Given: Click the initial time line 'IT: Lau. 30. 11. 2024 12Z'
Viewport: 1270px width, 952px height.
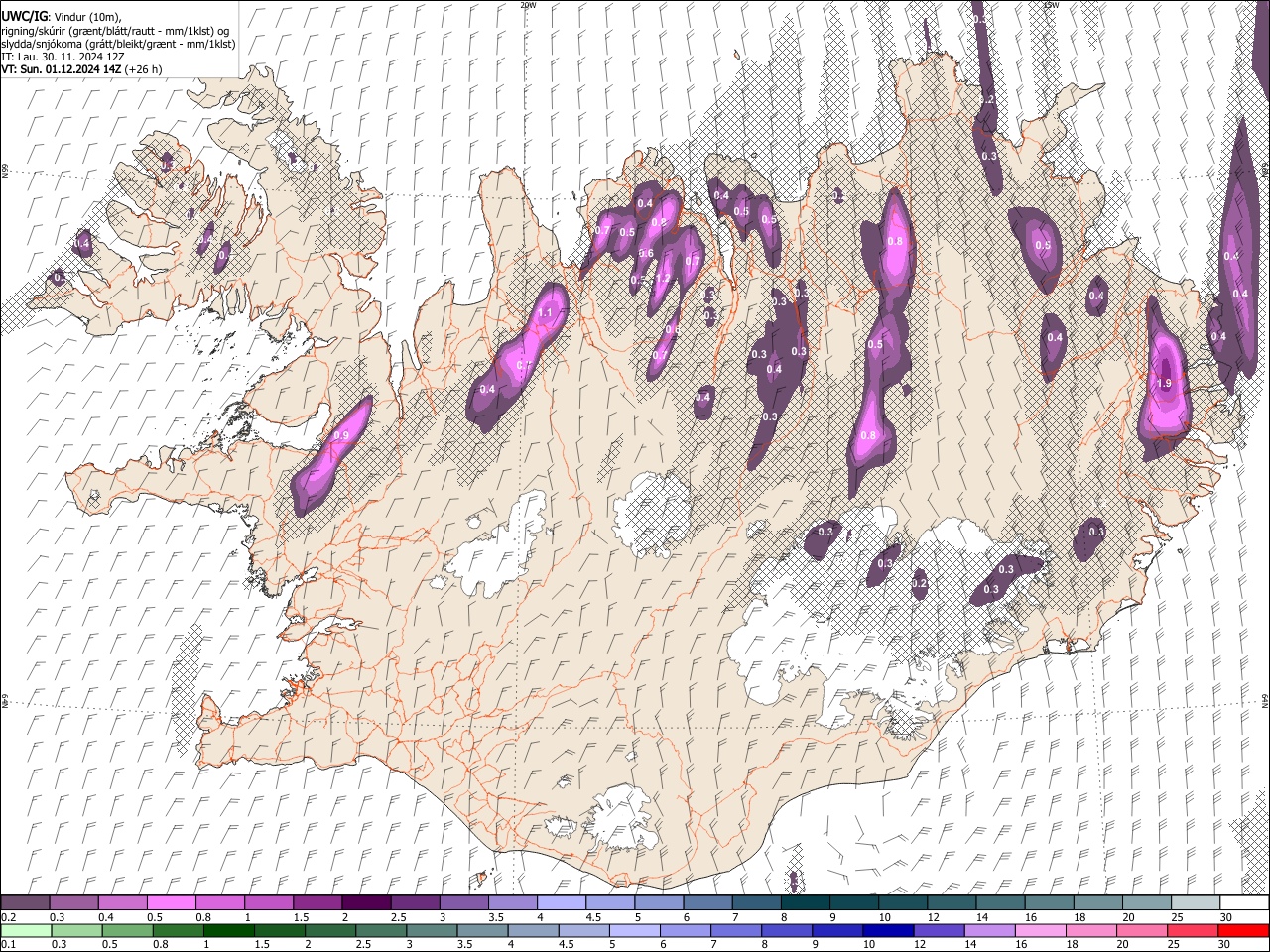Looking at the screenshot, I should click(x=63, y=57).
